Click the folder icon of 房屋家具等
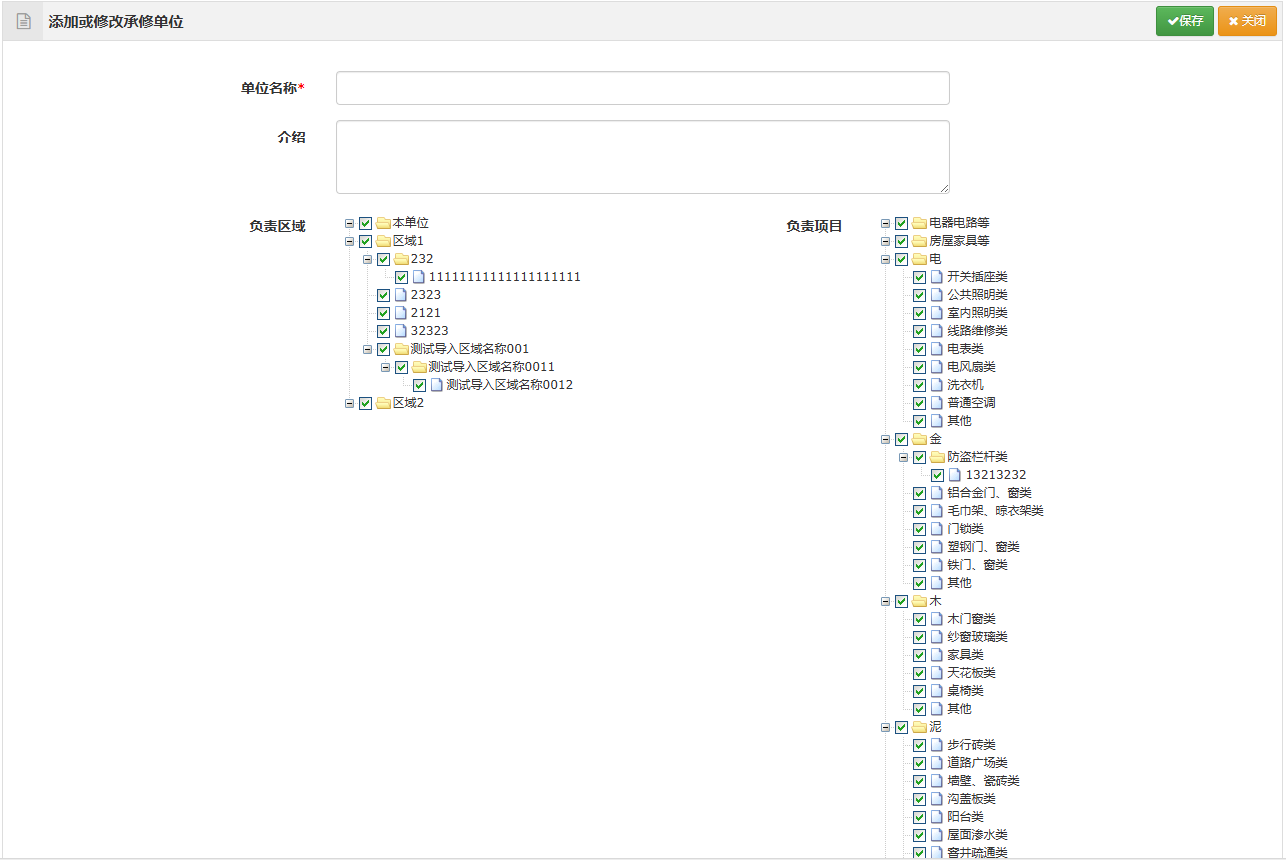This screenshot has width=1286, height=860. 920,241
